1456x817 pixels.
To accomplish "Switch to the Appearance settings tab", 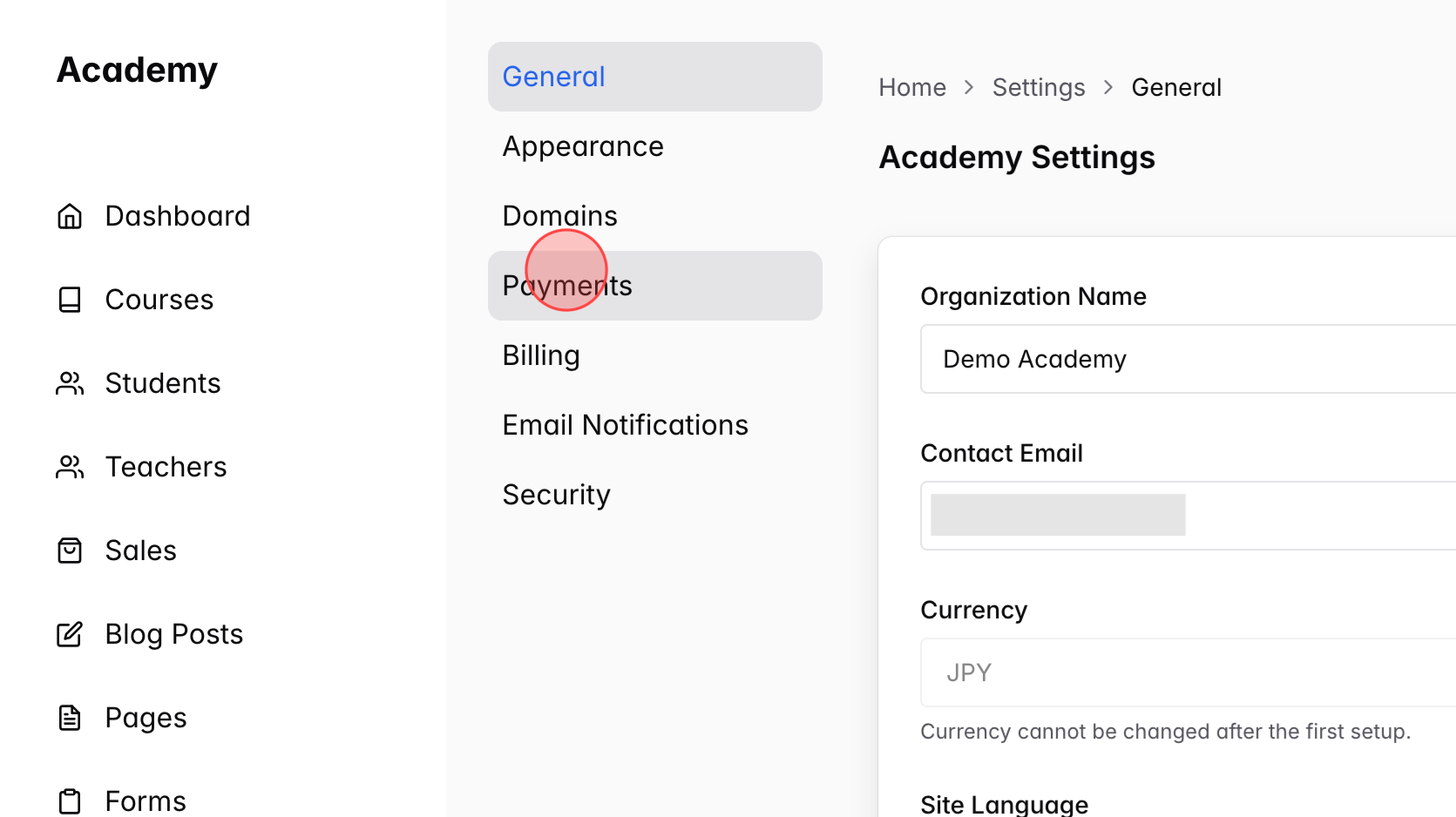I will pos(582,145).
